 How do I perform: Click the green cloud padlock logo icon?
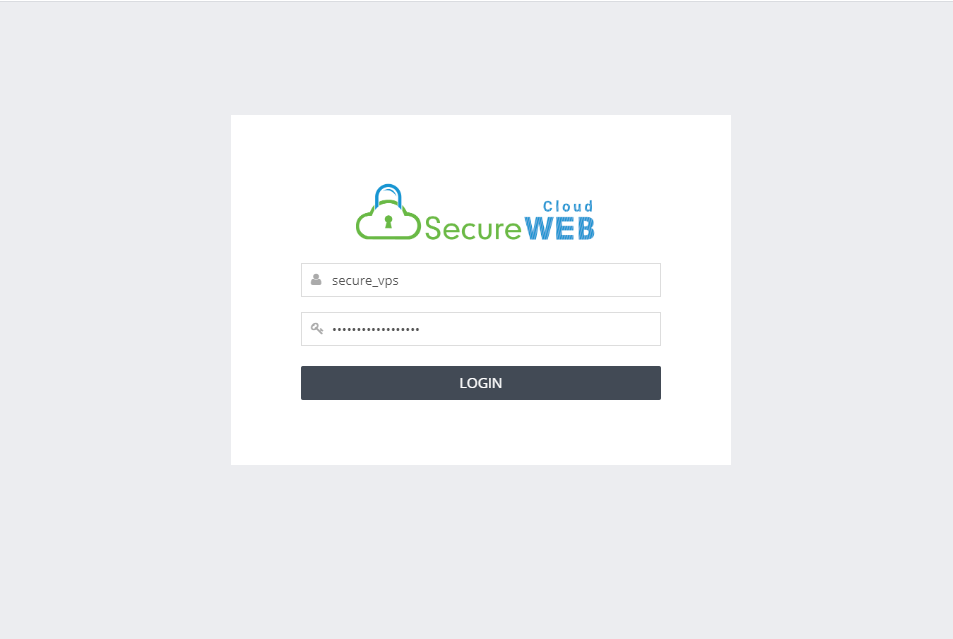pos(388,212)
